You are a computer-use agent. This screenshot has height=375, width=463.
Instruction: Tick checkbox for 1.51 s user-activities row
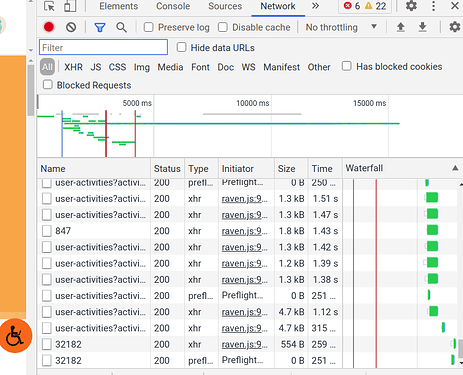[47, 198]
